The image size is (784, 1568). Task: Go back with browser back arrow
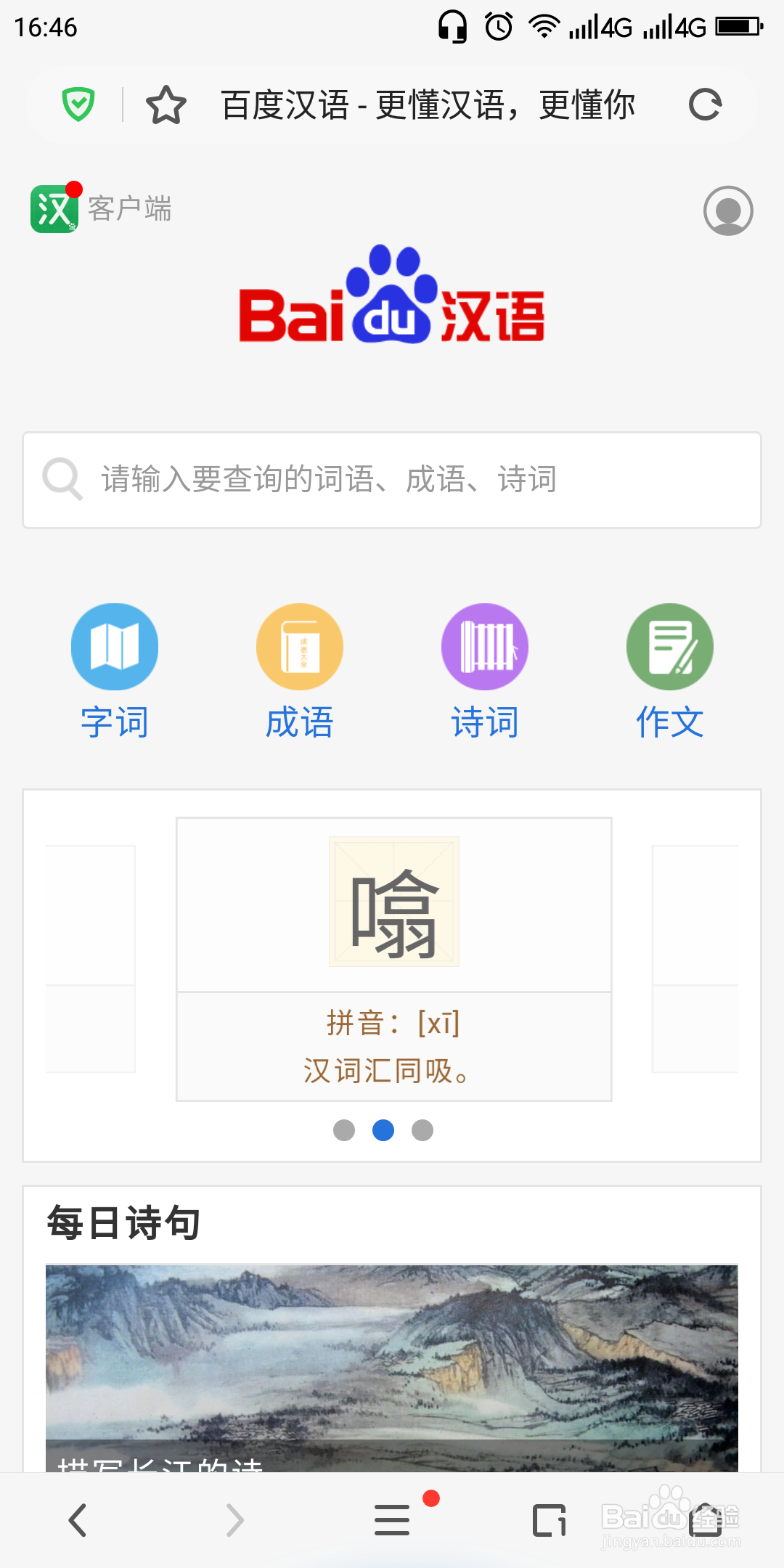(x=78, y=1520)
